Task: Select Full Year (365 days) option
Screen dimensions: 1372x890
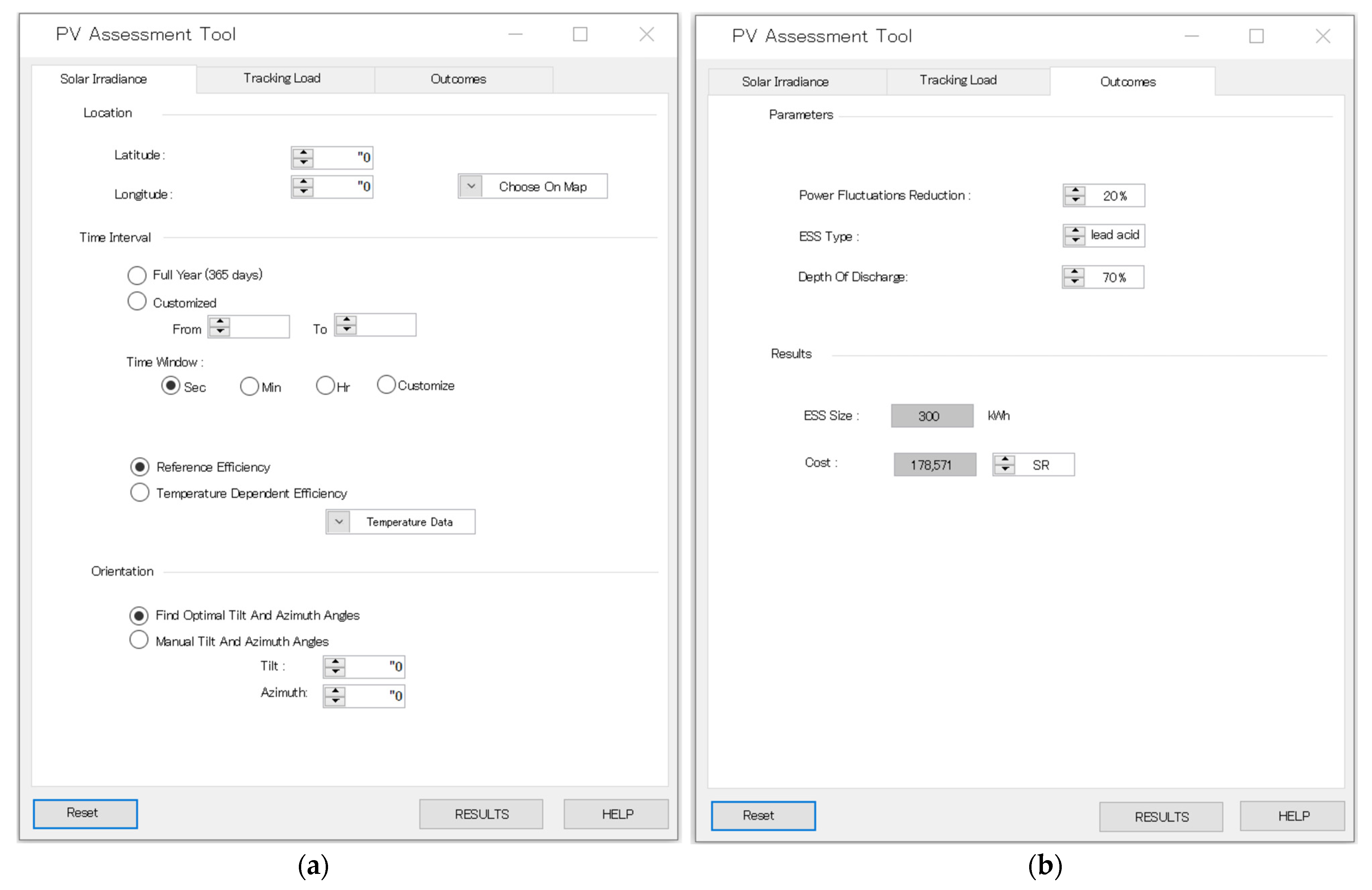Action: tap(137, 276)
